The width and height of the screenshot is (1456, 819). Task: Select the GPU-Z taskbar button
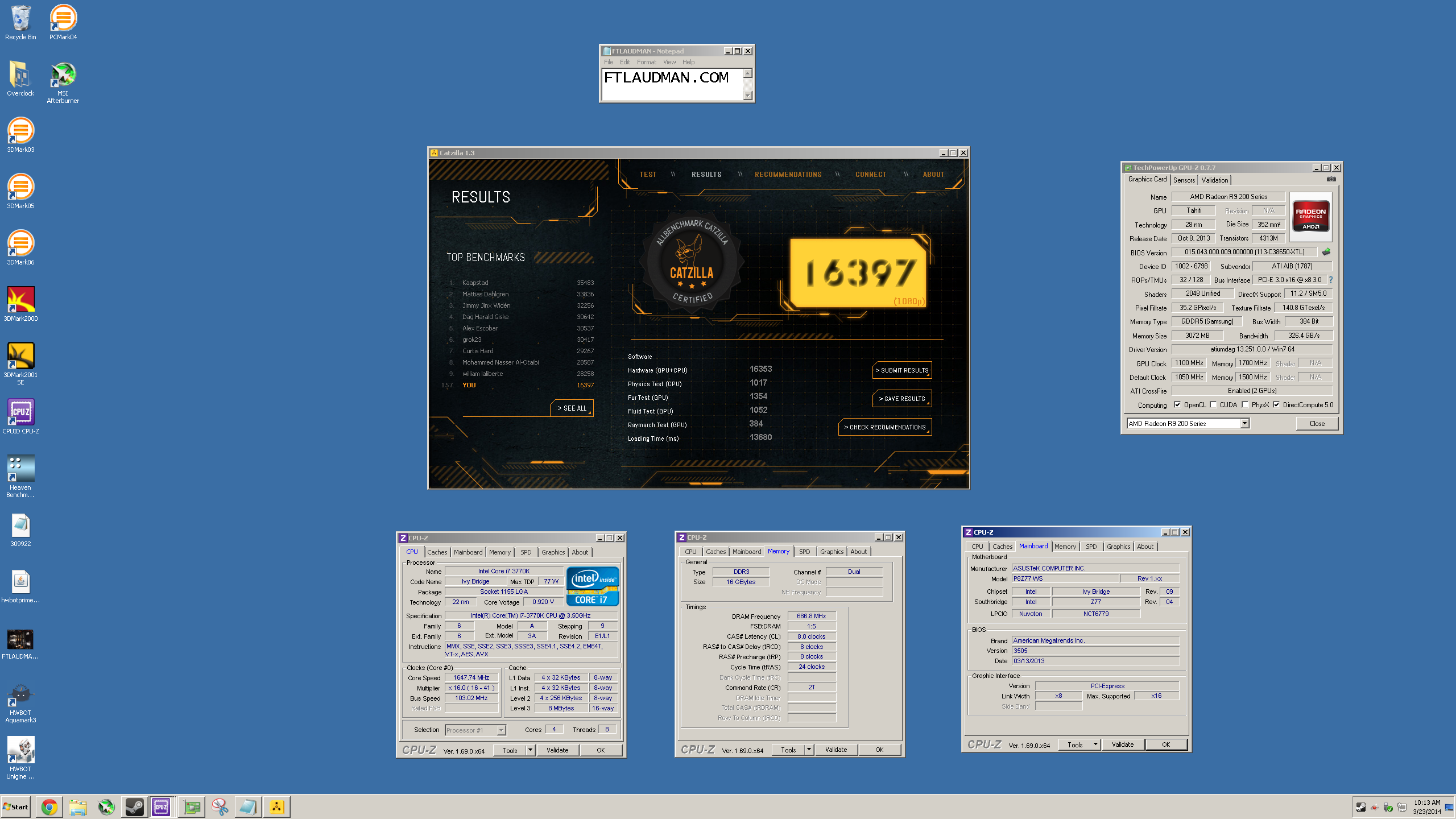pyautogui.click(x=192, y=807)
